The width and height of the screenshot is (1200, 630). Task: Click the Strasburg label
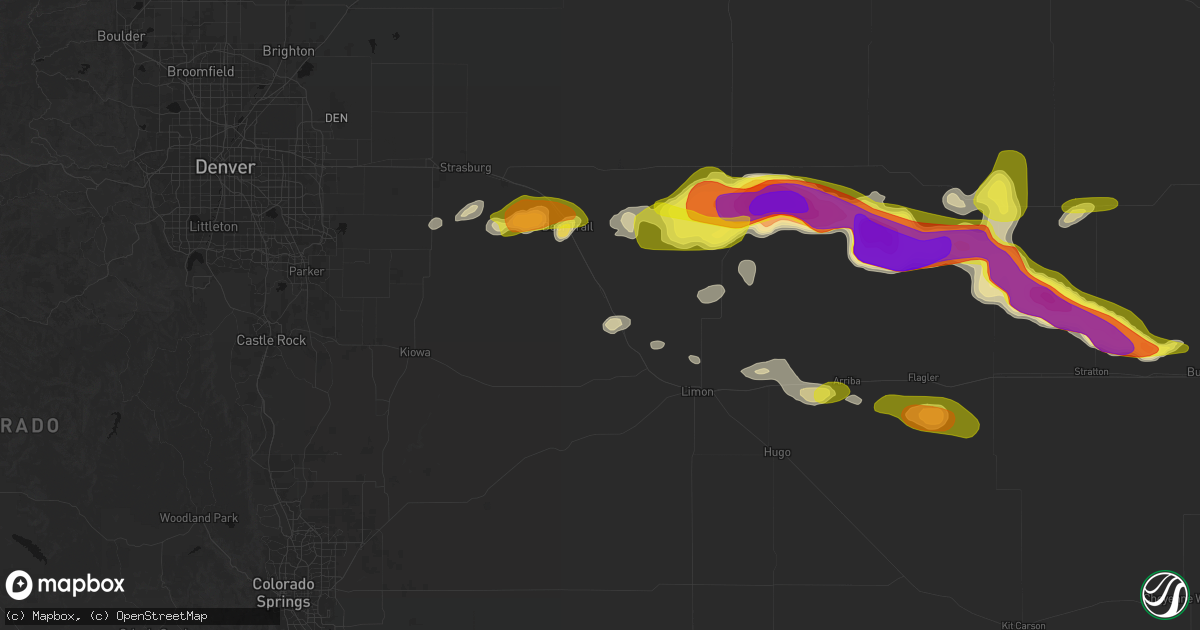[465, 168]
